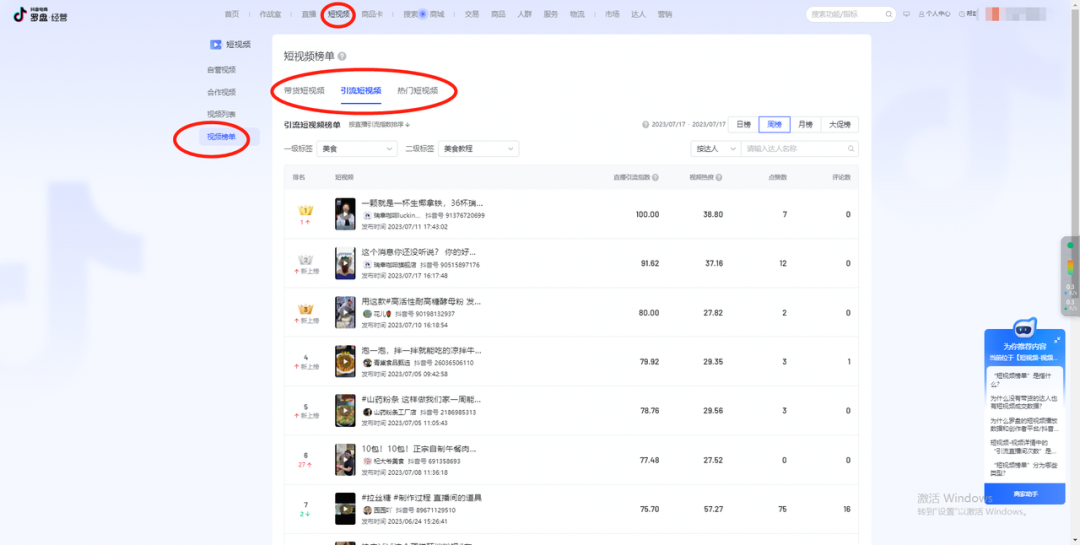Open the 二级标签 dropdown showing 美食教程
Viewport: 1080px width, 545px height.
coord(479,149)
